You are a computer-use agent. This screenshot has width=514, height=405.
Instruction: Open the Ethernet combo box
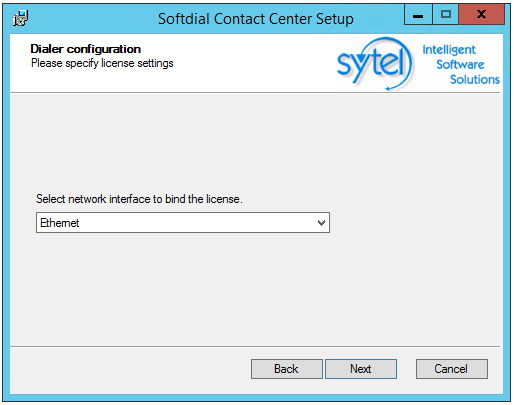[x=183, y=223]
